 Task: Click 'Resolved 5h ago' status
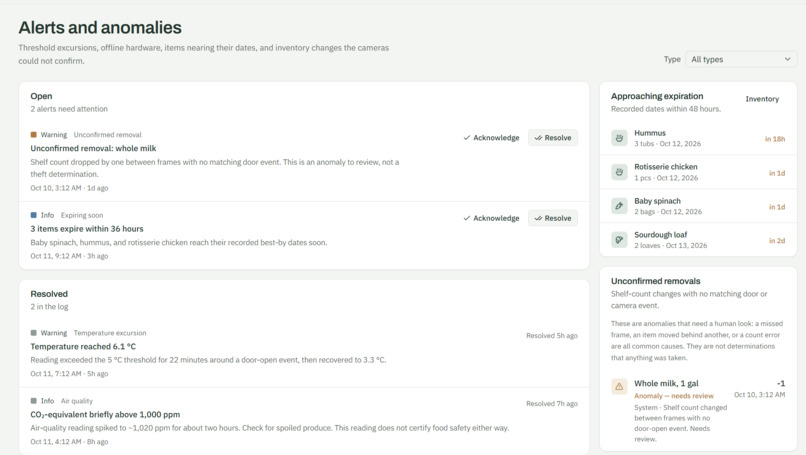(552, 336)
